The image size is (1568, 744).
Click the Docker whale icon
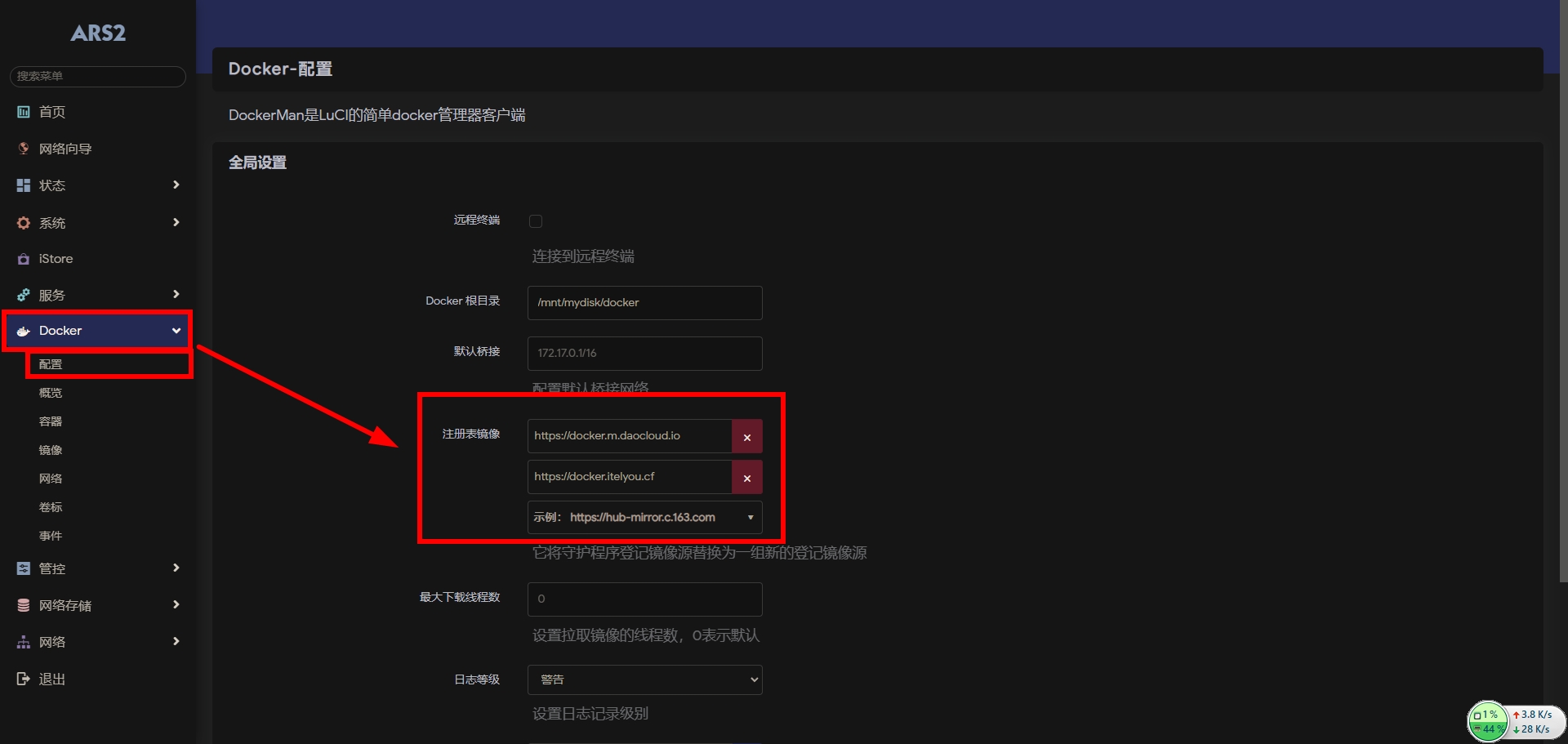click(24, 331)
